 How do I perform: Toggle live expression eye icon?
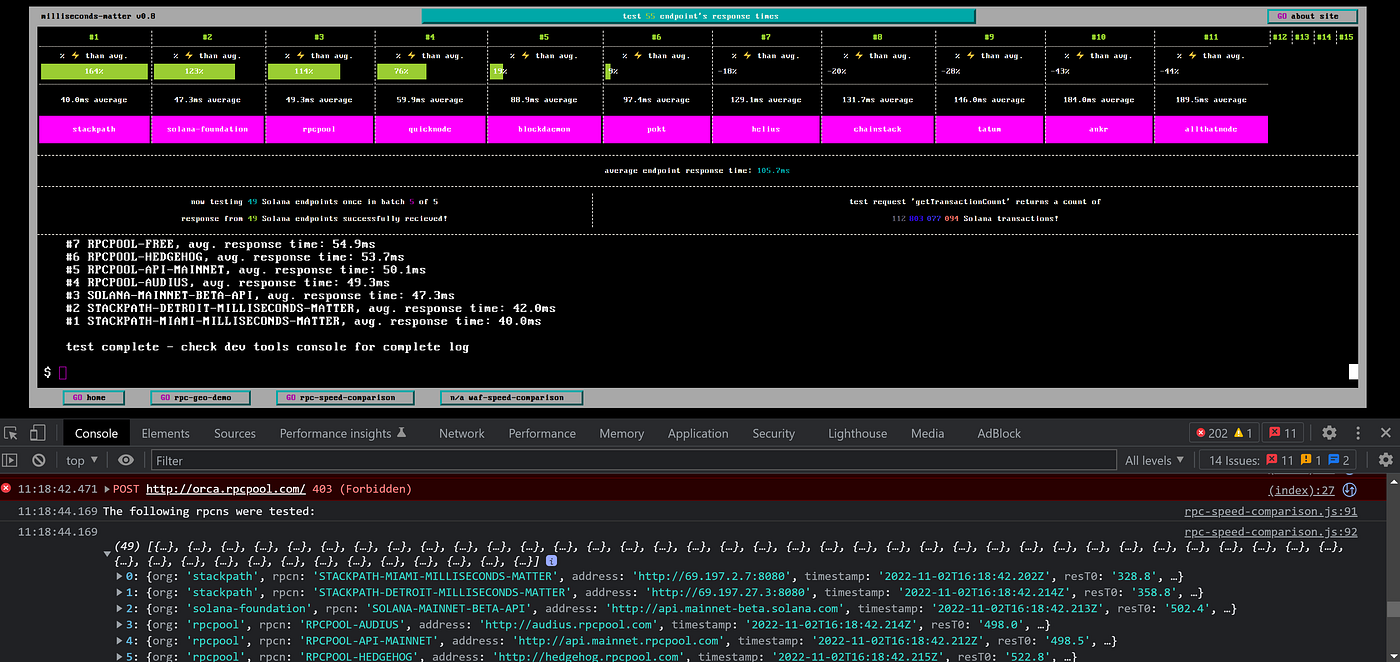click(x=126, y=460)
